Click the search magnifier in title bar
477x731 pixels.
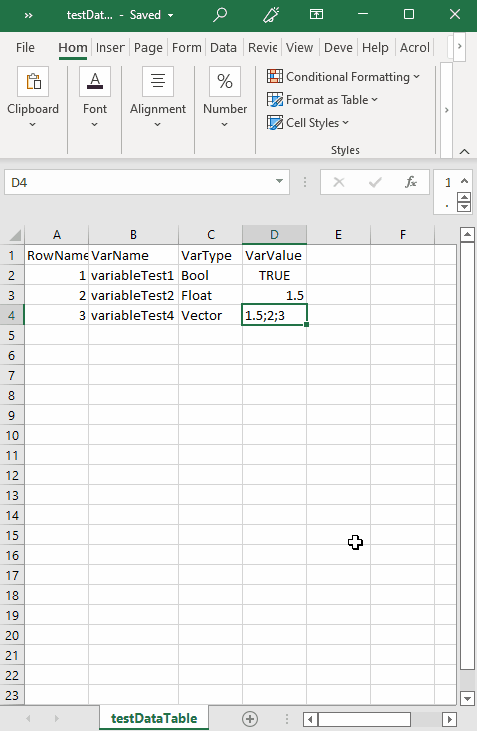click(x=220, y=14)
